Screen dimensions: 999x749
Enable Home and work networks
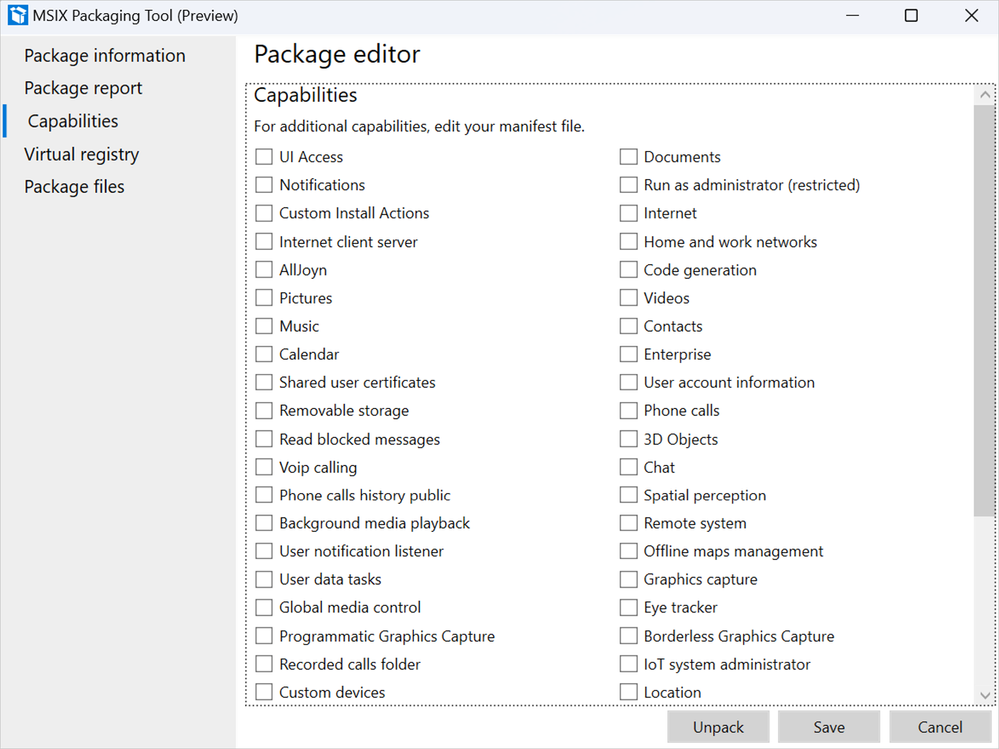pos(628,241)
